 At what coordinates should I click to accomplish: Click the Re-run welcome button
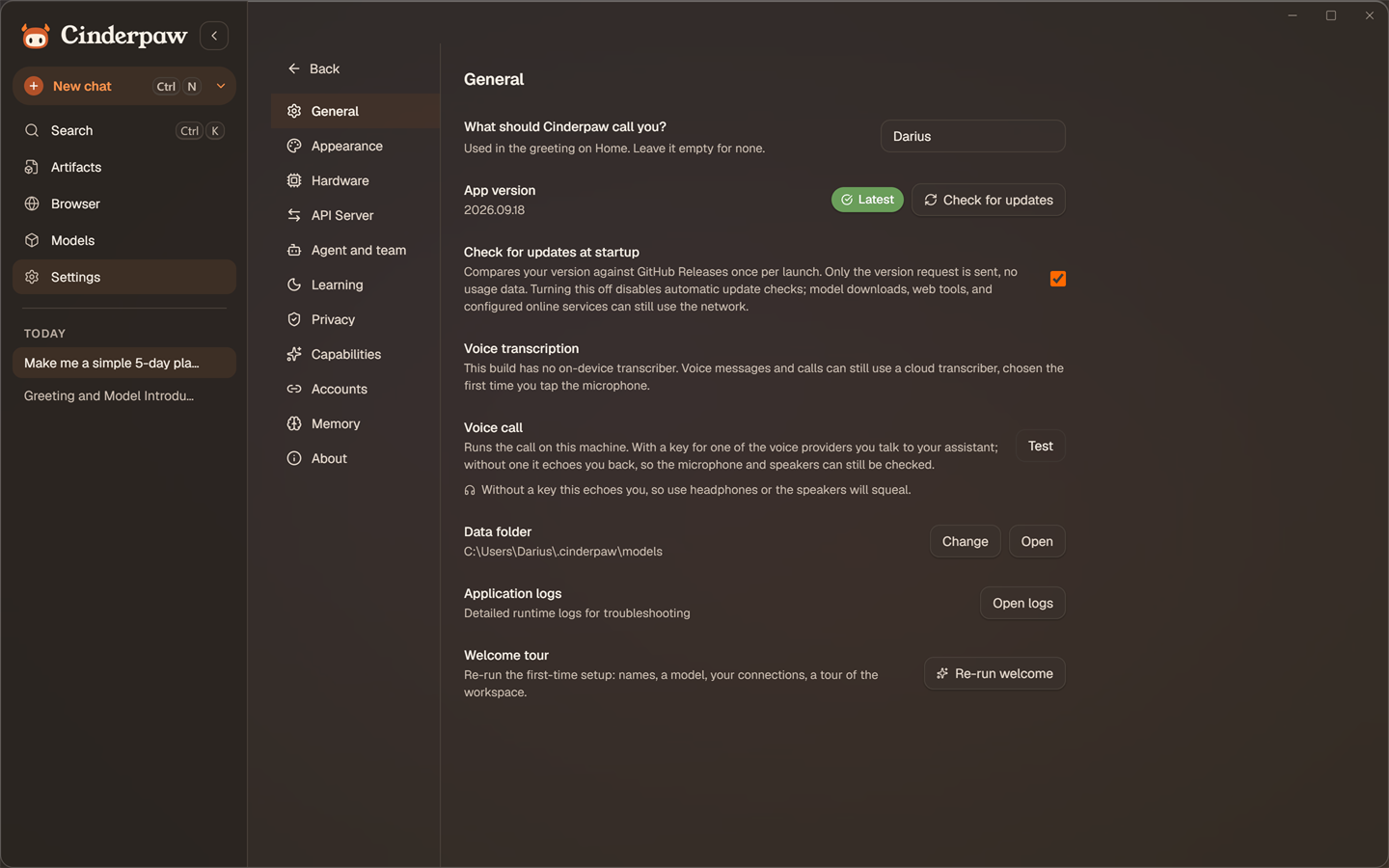click(x=994, y=673)
